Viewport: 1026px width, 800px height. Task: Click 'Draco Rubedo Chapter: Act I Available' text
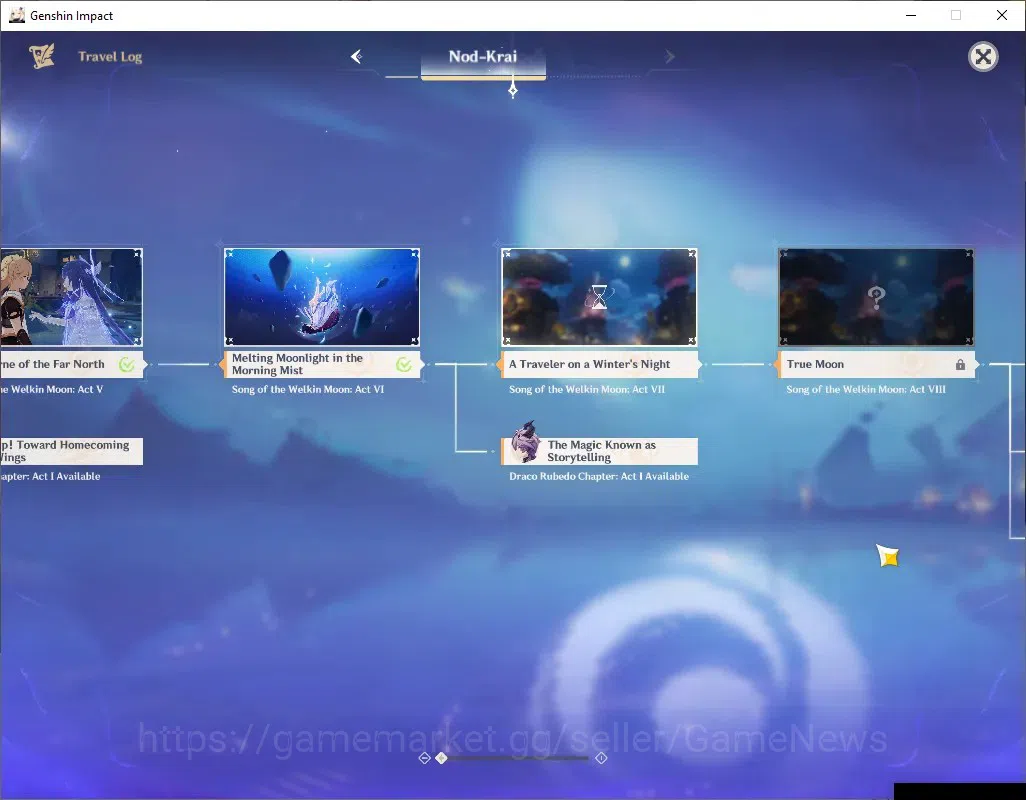[599, 476]
